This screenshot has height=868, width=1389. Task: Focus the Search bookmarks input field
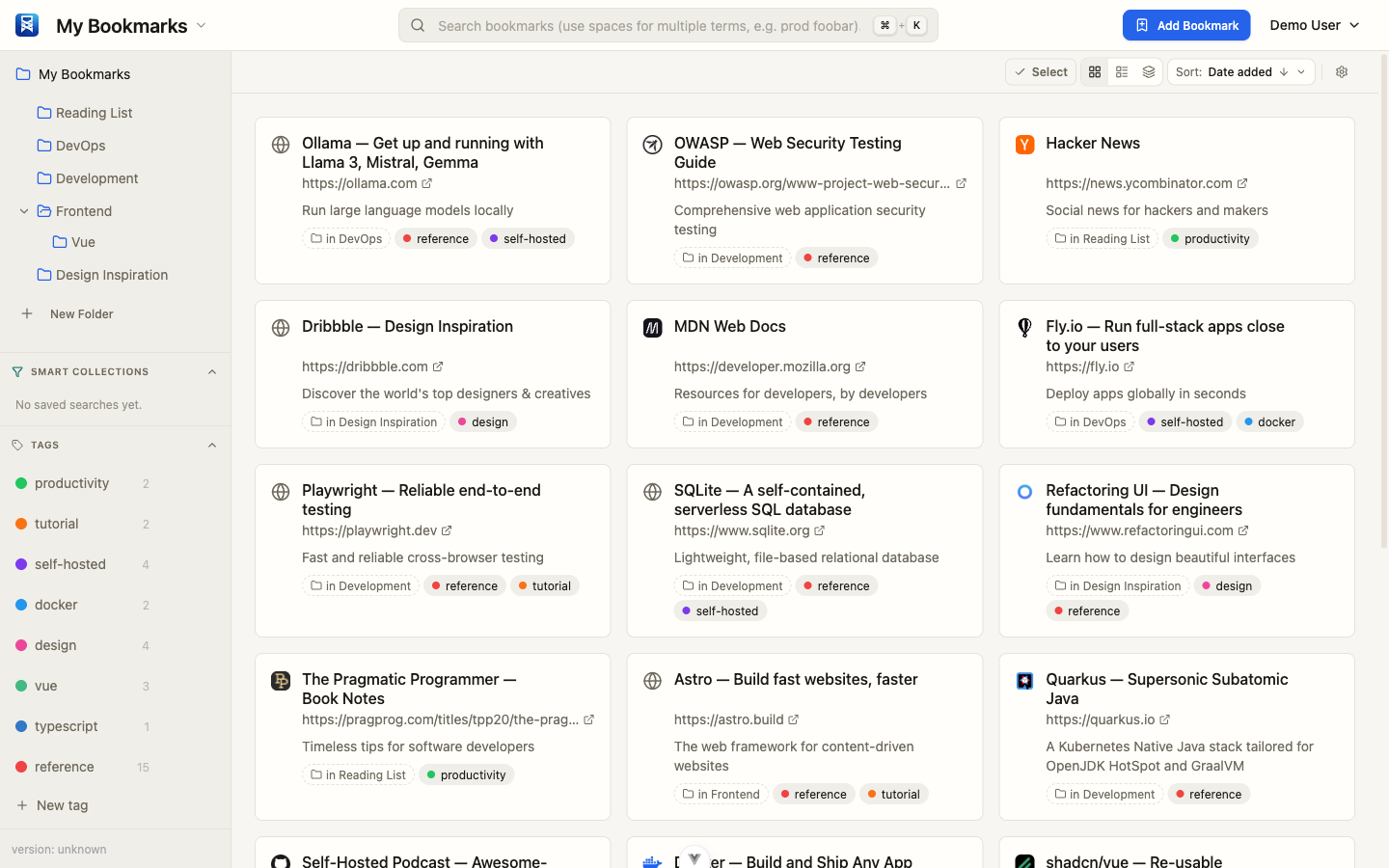point(667,25)
